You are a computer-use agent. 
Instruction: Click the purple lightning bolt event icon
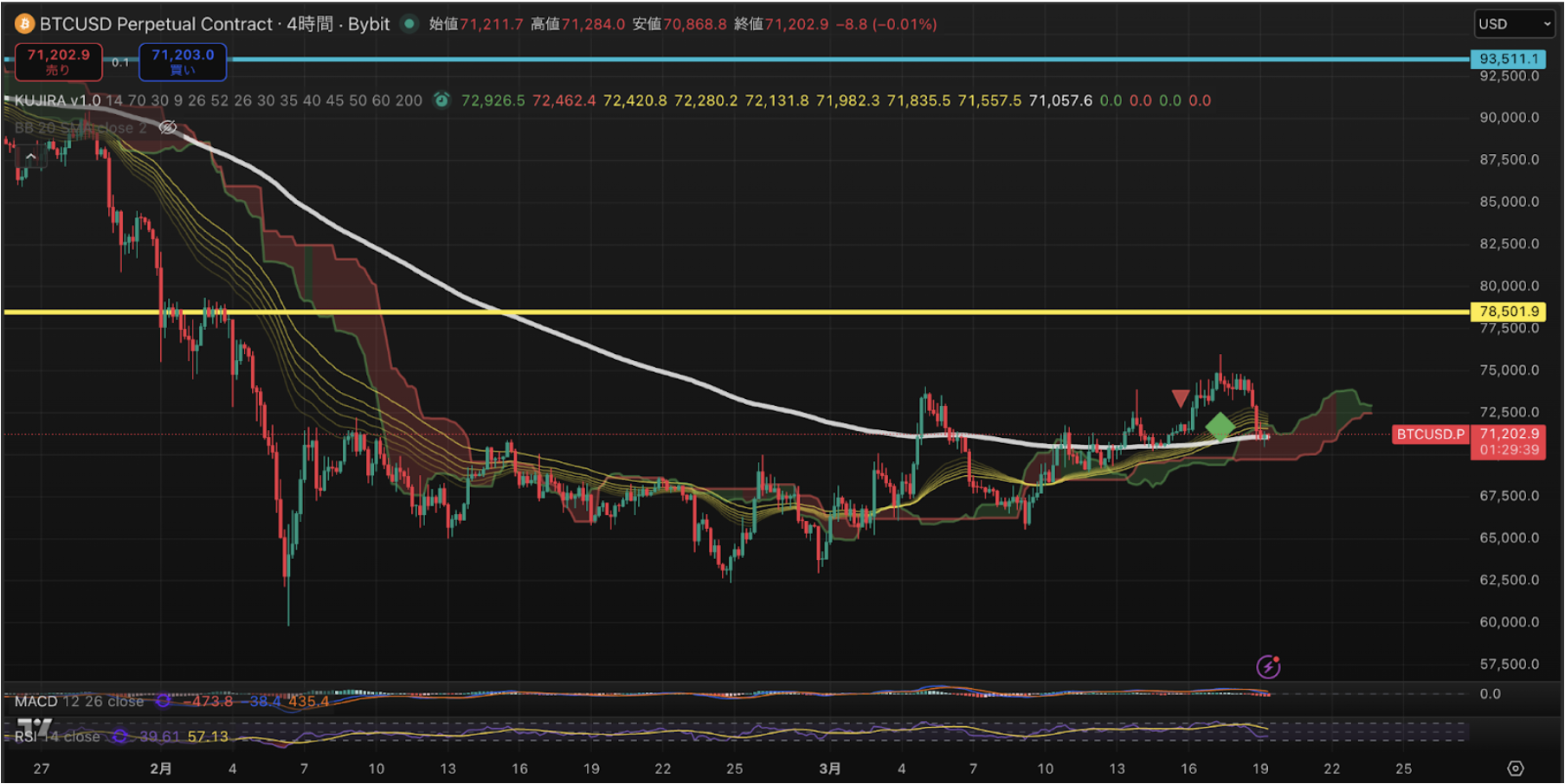tap(1268, 666)
